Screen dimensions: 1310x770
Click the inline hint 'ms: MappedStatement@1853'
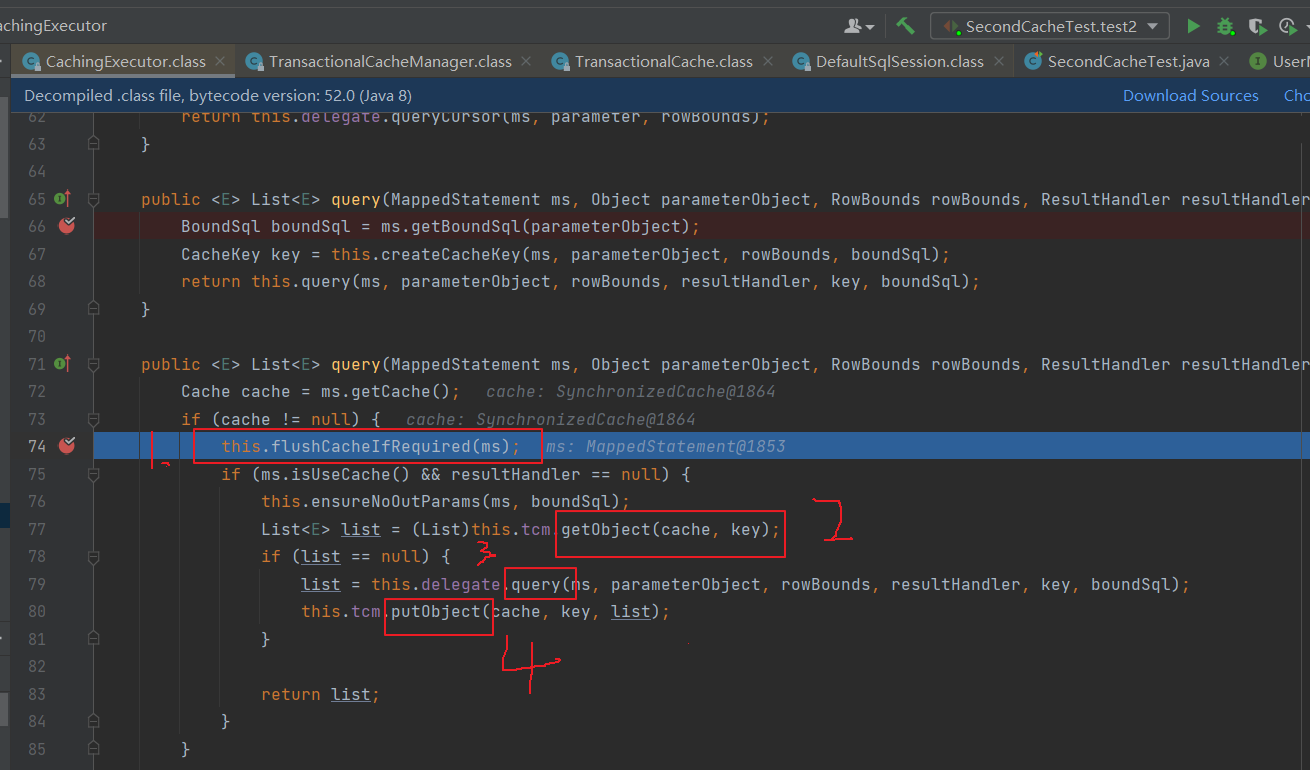point(666,446)
